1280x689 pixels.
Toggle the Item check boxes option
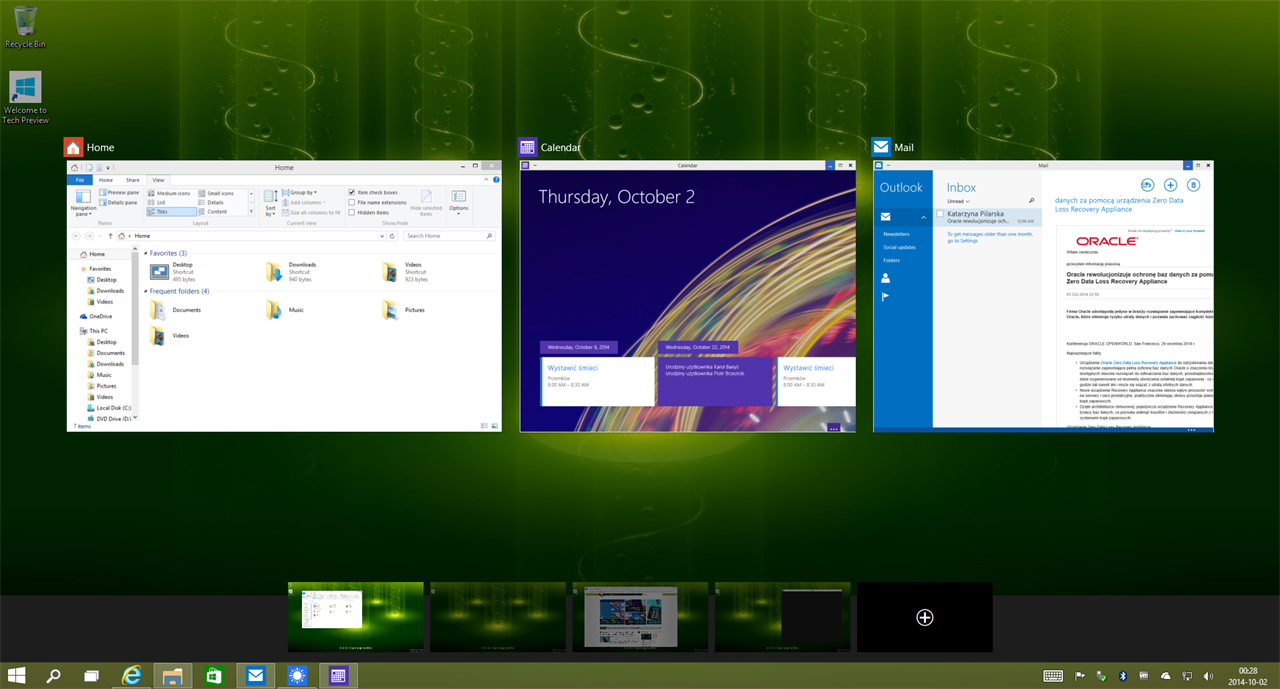click(x=352, y=192)
